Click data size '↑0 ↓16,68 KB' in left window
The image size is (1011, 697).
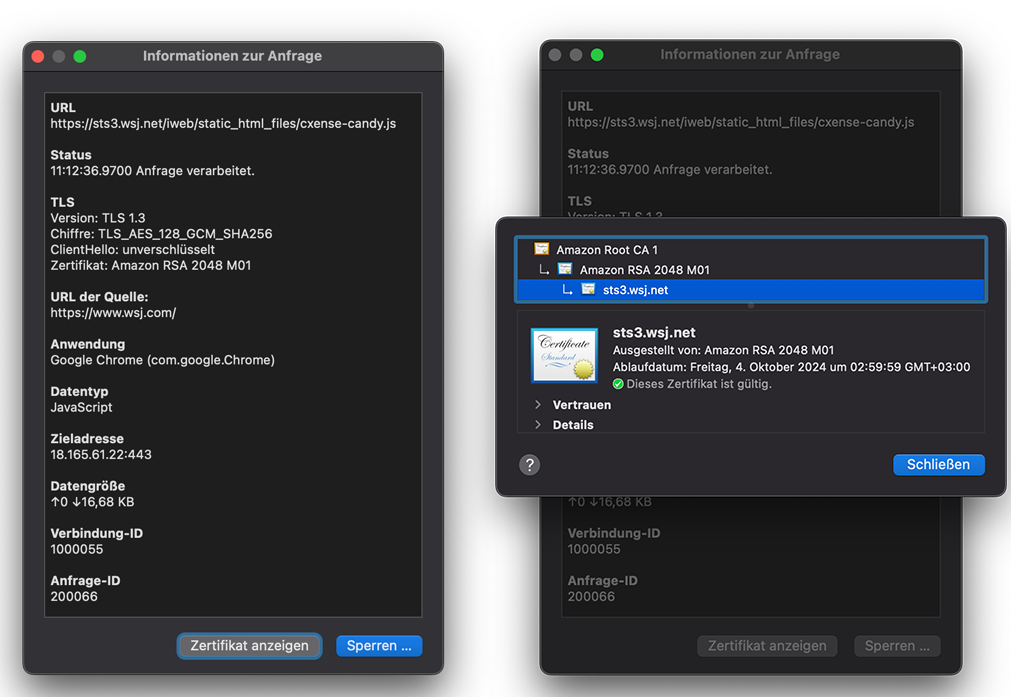pos(93,502)
